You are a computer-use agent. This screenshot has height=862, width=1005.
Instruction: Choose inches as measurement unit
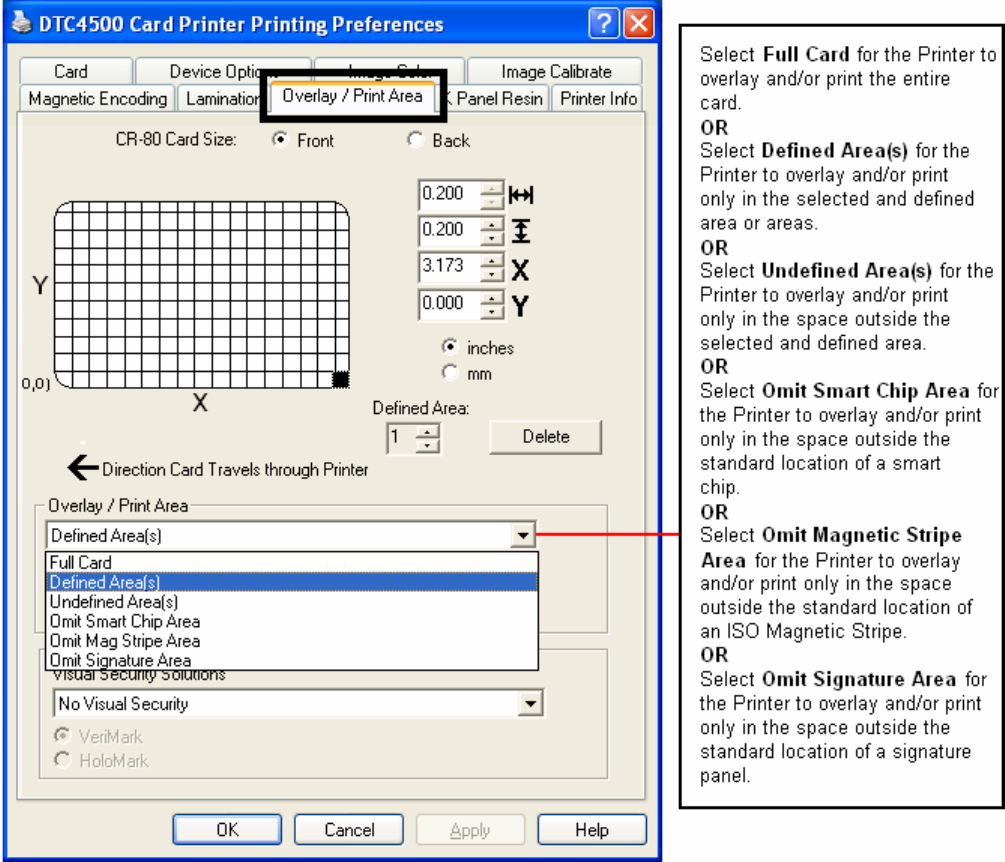point(450,347)
